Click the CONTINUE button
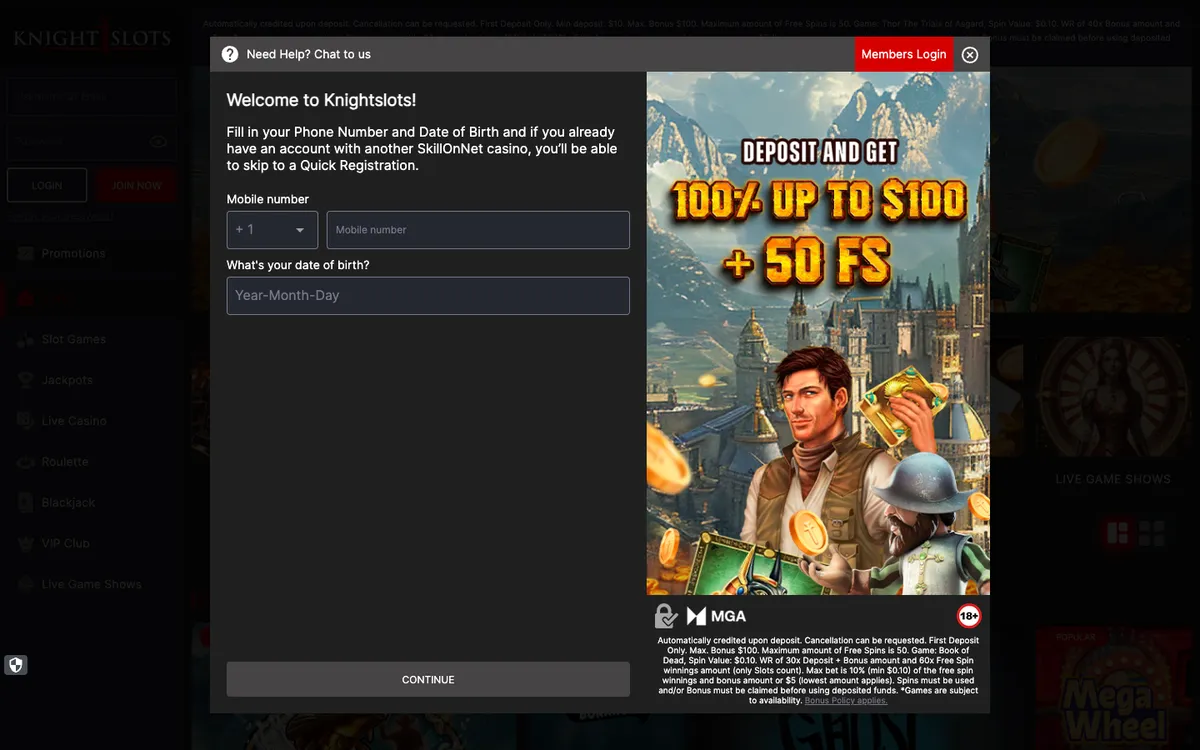 428,679
